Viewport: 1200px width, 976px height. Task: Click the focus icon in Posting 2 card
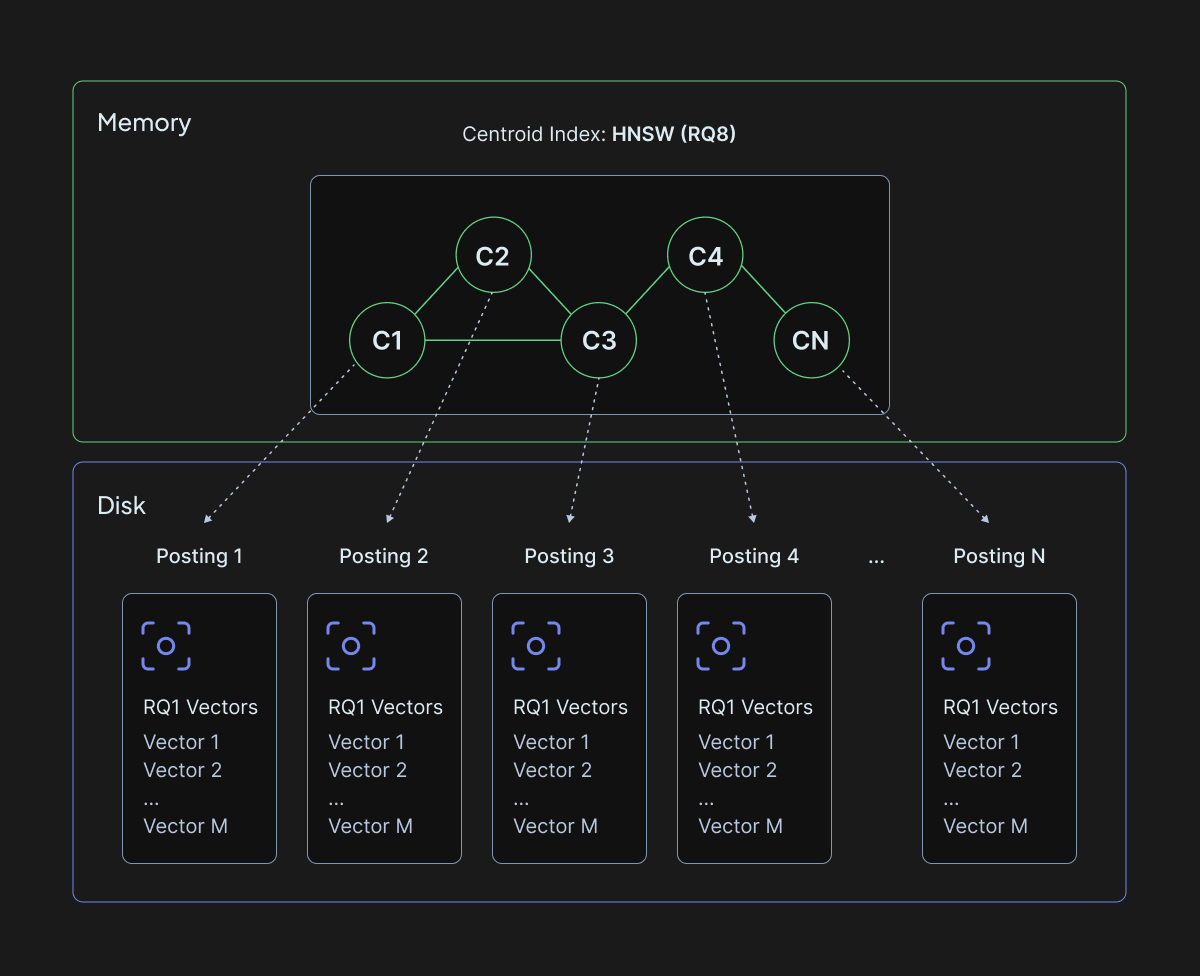pos(351,646)
